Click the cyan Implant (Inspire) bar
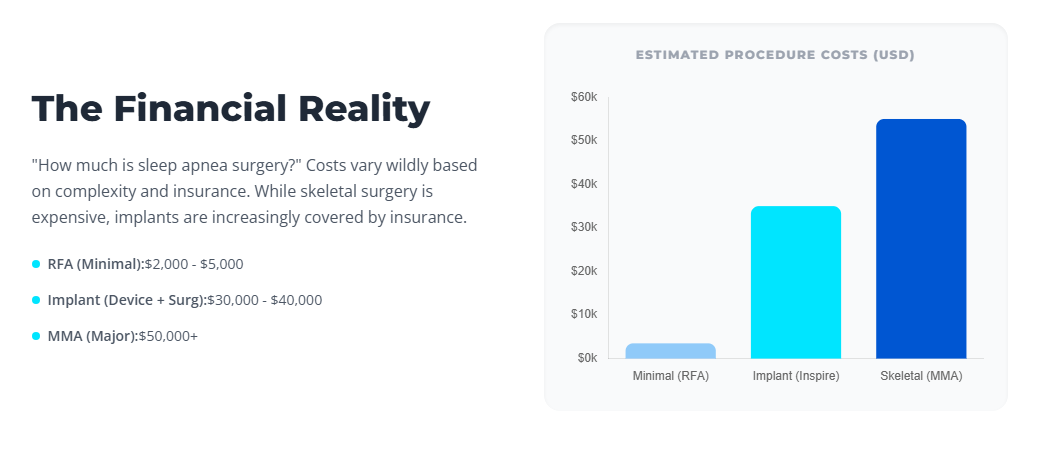 [x=795, y=282]
